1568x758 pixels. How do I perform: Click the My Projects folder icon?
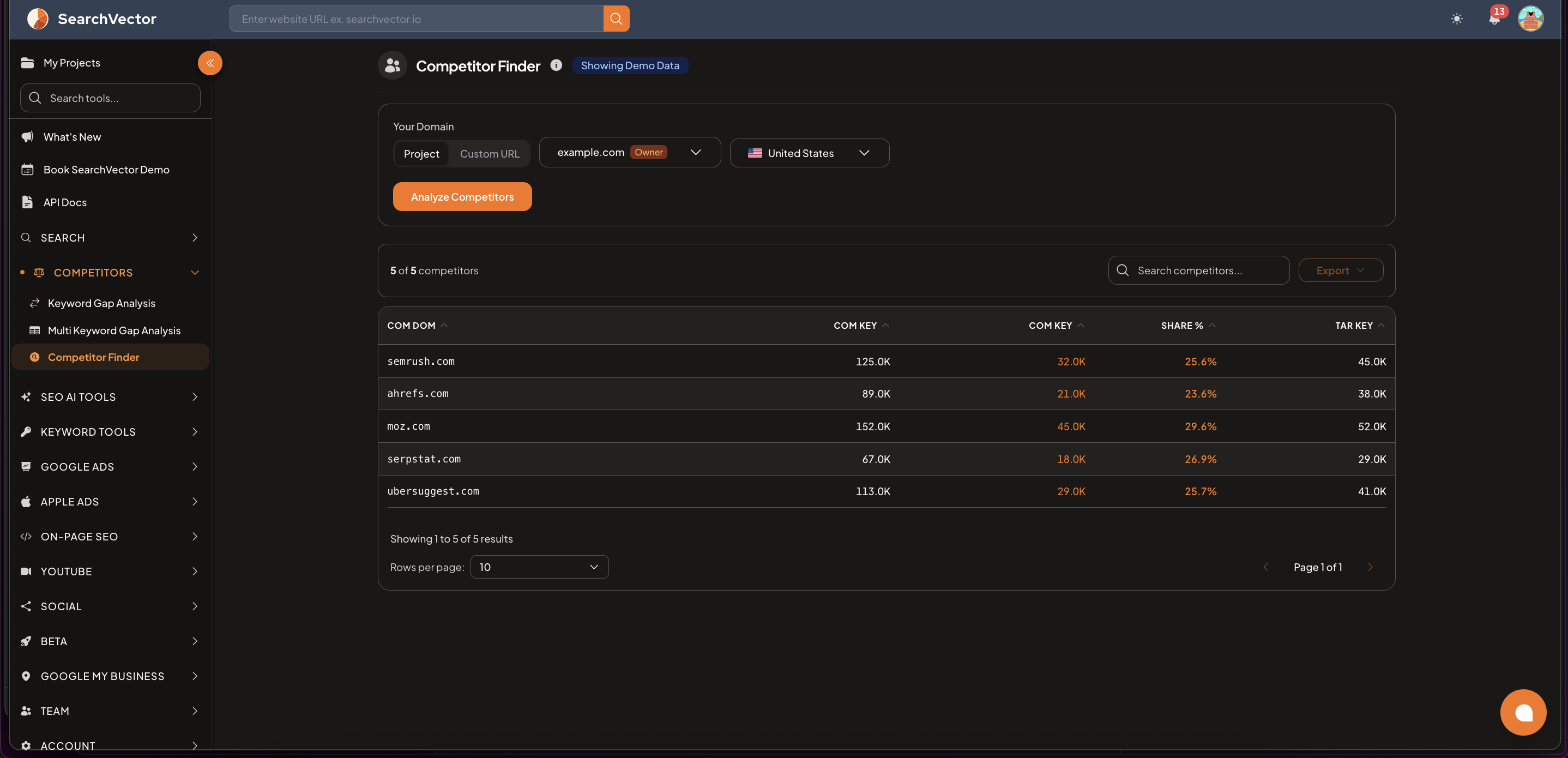pos(27,63)
